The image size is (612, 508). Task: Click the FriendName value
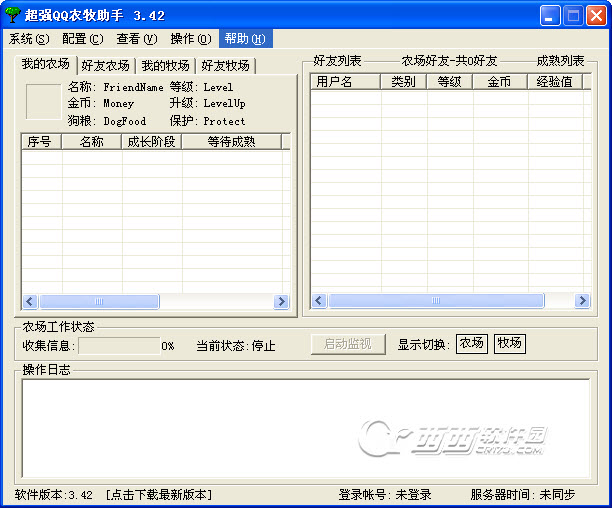click(x=133, y=87)
